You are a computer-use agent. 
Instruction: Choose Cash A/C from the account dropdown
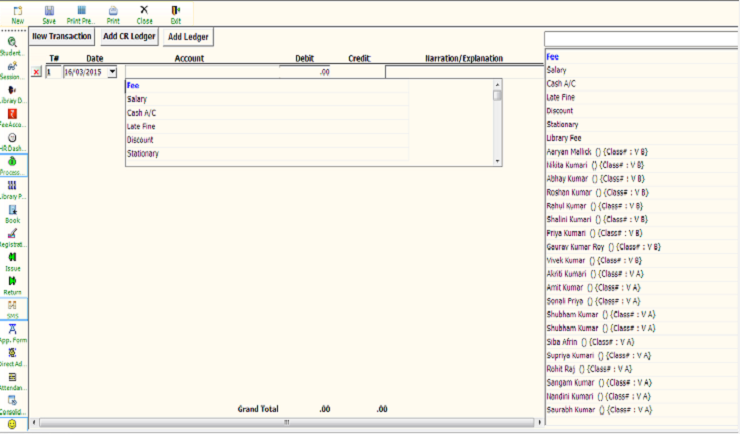pyautogui.click(x=140, y=113)
